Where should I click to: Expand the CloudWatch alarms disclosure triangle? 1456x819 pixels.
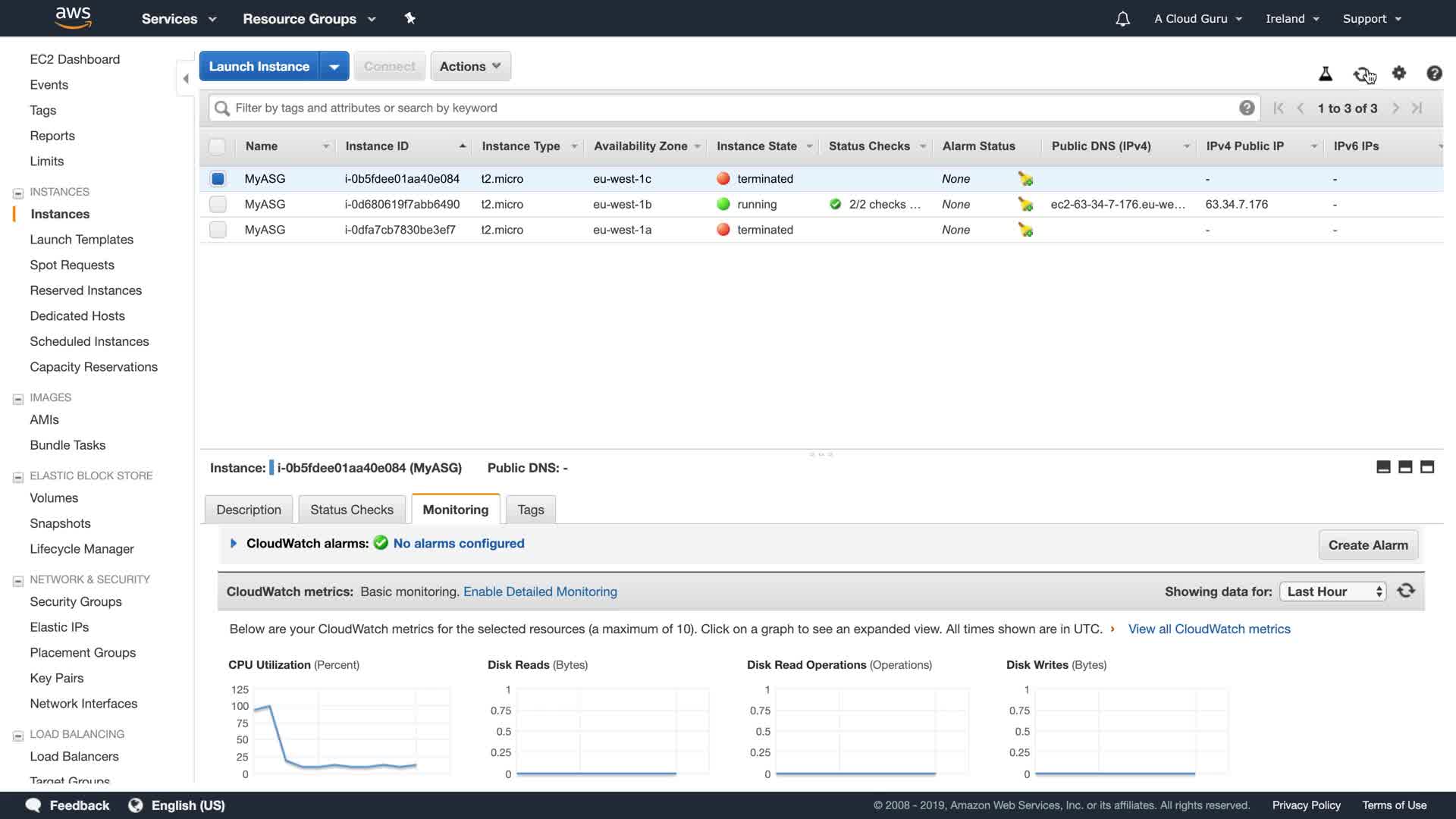pos(234,543)
